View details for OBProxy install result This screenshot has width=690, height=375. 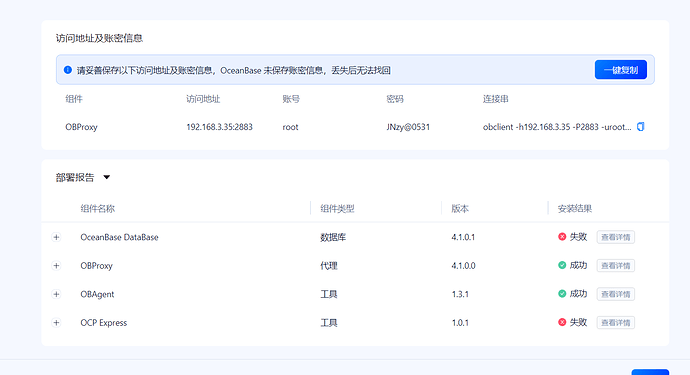[616, 266]
